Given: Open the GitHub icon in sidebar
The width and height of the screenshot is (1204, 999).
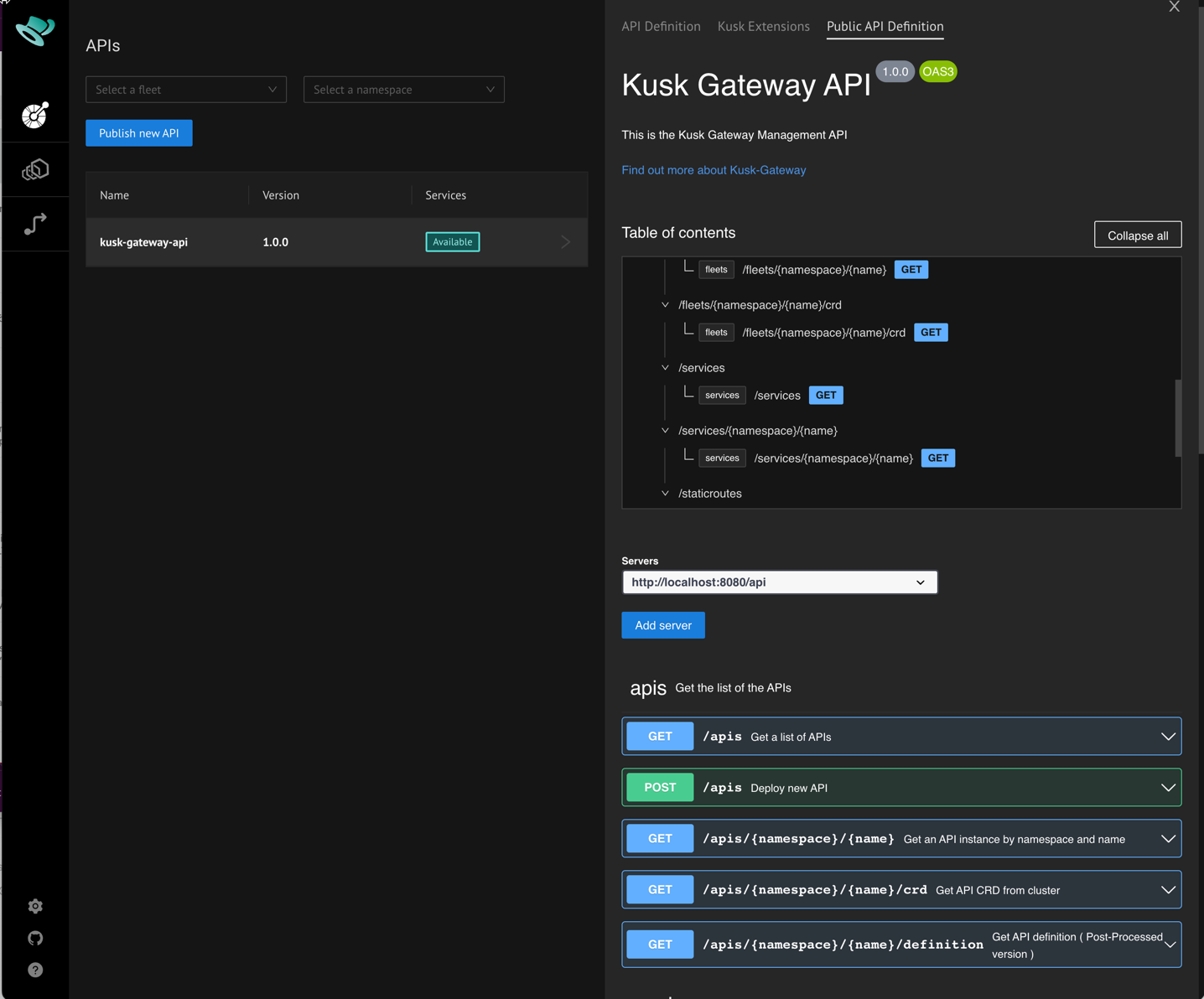Looking at the screenshot, I should tap(35, 938).
